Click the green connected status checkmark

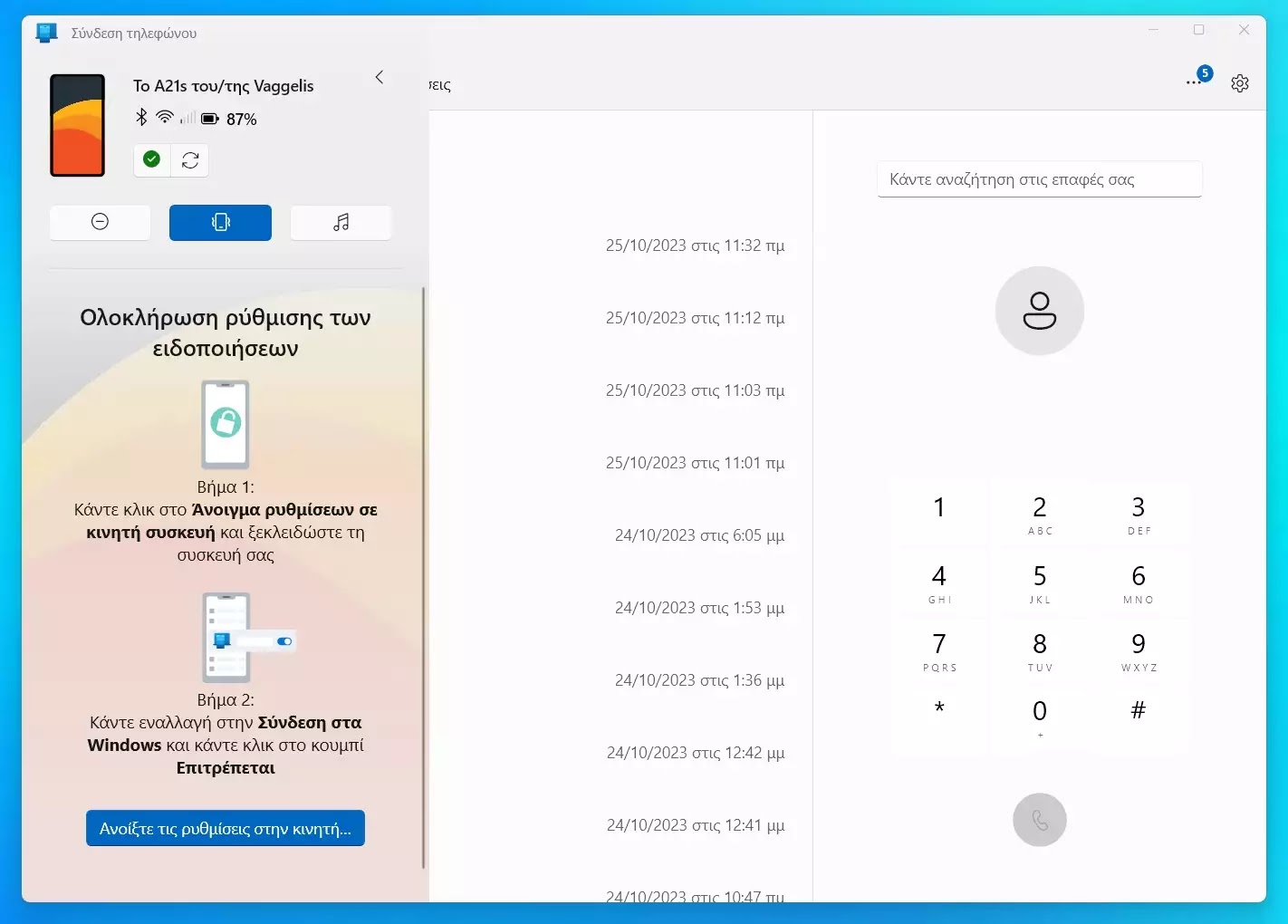coord(152,159)
